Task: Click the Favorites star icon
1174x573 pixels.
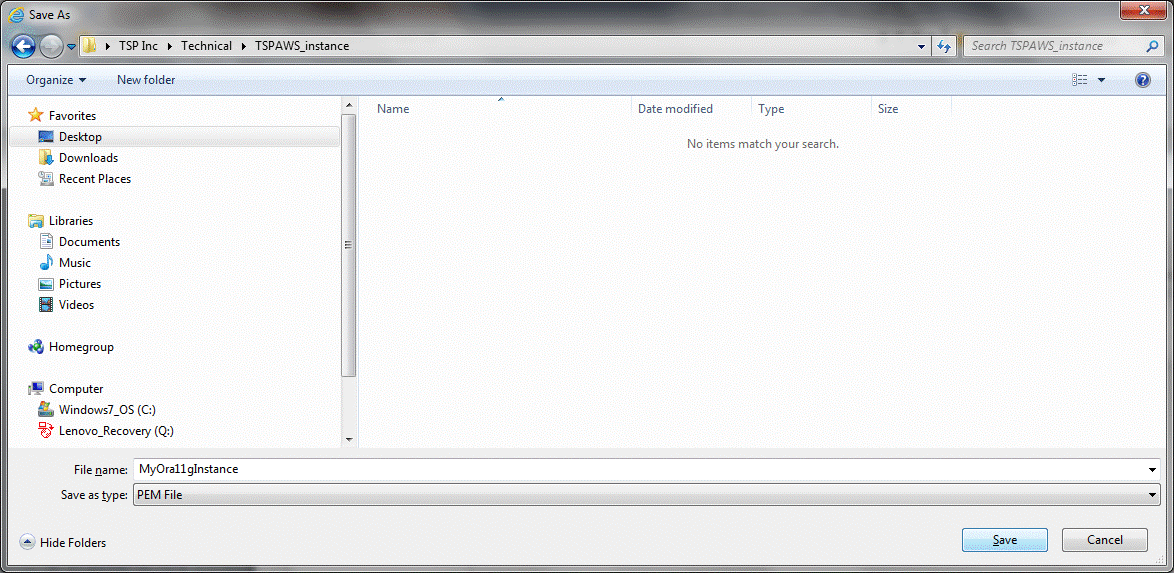Action: point(35,115)
